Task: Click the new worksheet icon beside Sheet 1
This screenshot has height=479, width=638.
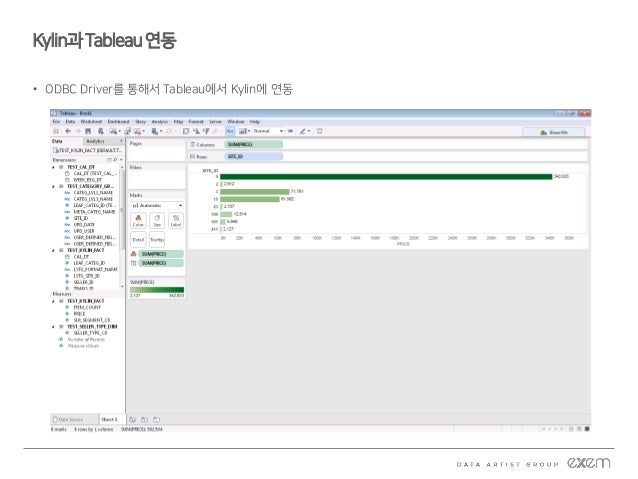Action: pos(133,420)
